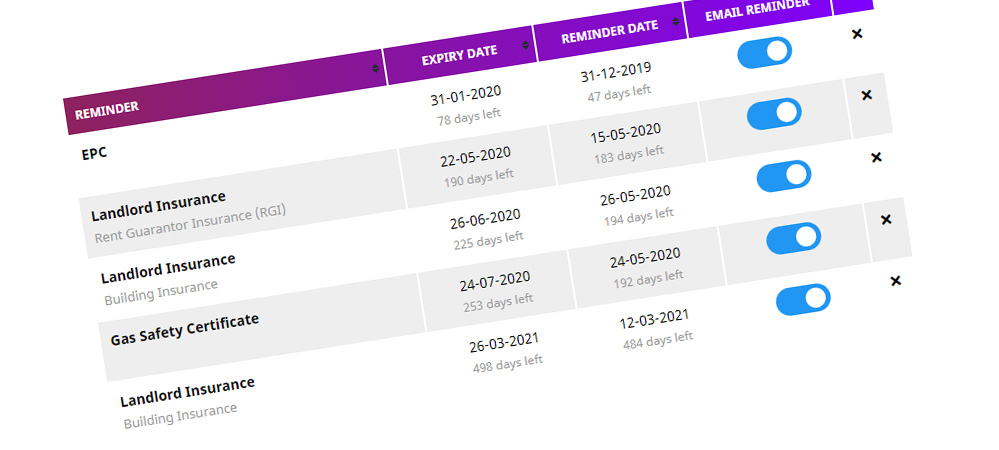Remove the Gas Safety Certificate reminder

(886, 219)
